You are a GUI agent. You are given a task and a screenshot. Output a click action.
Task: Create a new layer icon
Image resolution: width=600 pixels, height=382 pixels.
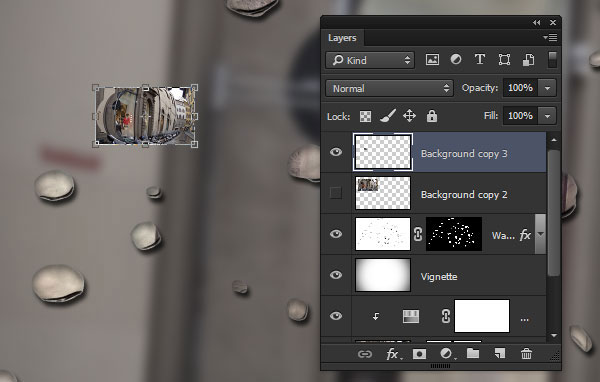500,354
